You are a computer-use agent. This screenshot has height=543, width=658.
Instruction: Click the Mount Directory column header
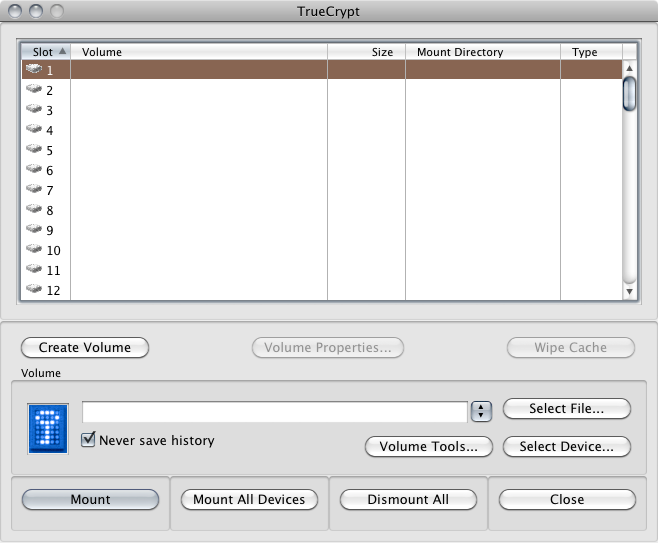coord(483,52)
